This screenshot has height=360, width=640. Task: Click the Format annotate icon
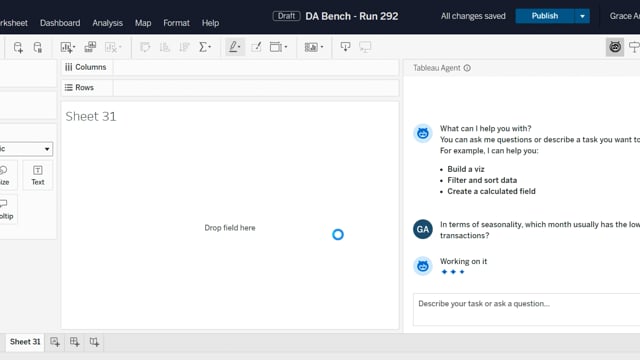pyautogui.click(x=256, y=47)
